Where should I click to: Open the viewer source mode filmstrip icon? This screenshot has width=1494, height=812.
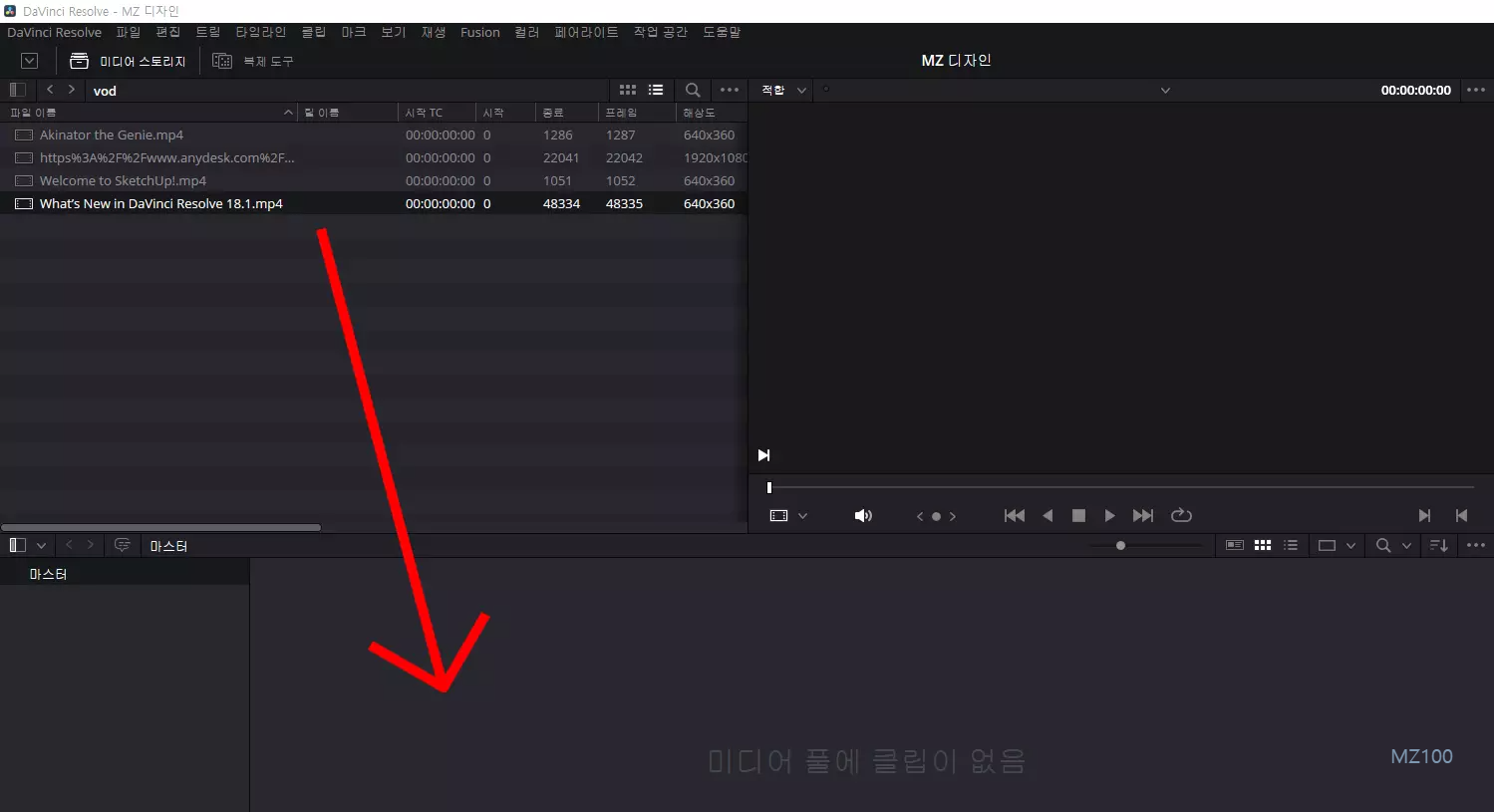[x=779, y=515]
